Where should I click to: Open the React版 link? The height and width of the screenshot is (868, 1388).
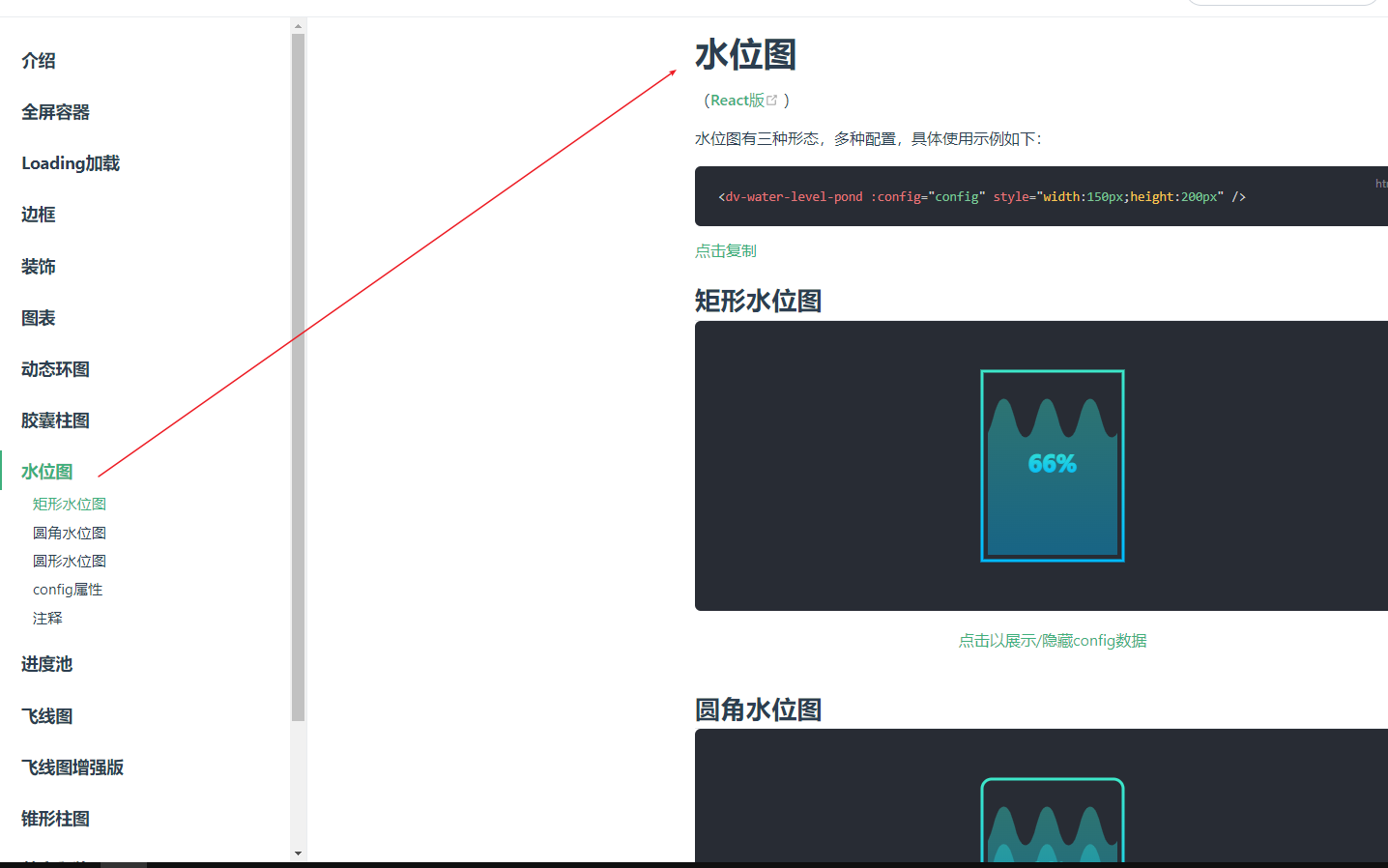[x=737, y=101]
